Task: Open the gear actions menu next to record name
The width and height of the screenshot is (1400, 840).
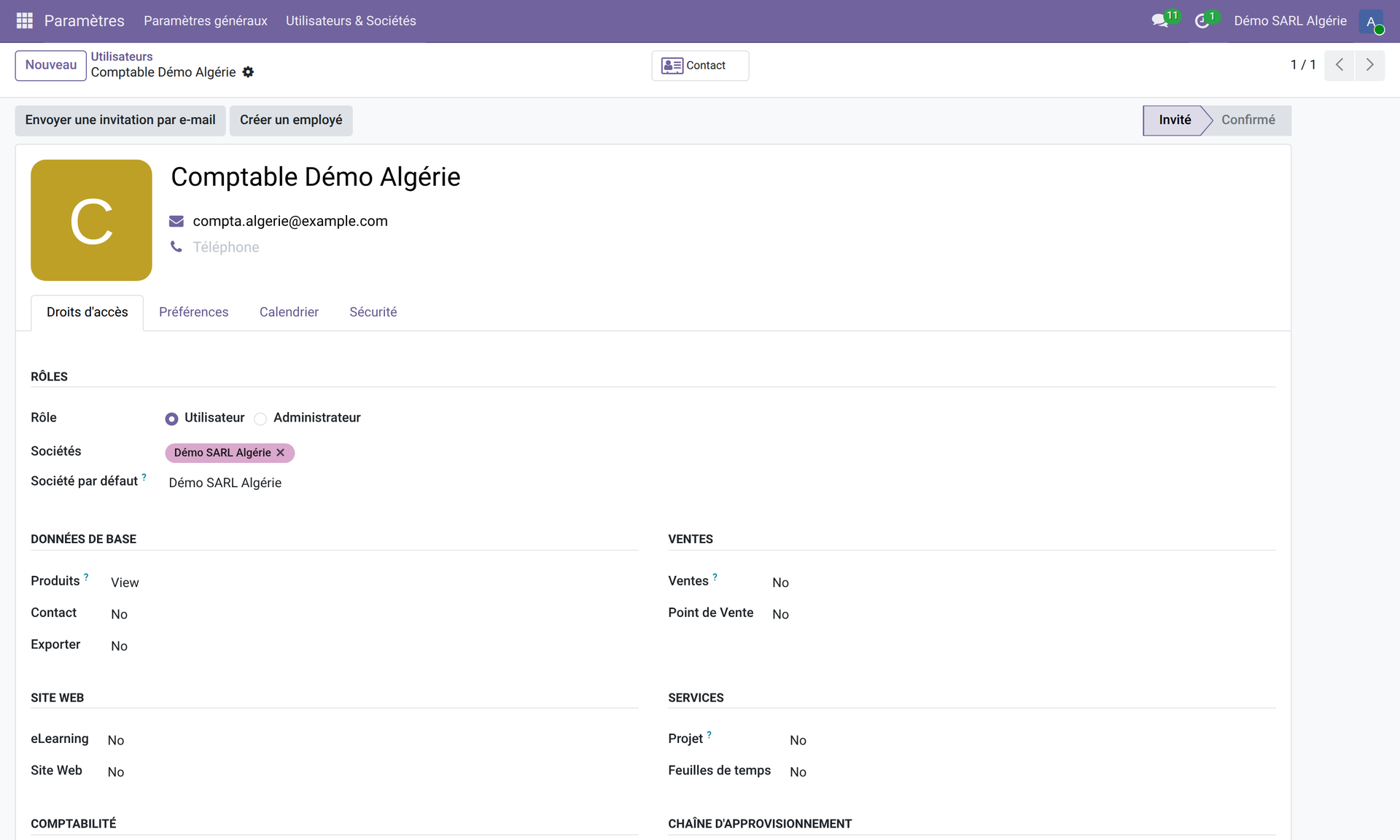Action: 248,72
